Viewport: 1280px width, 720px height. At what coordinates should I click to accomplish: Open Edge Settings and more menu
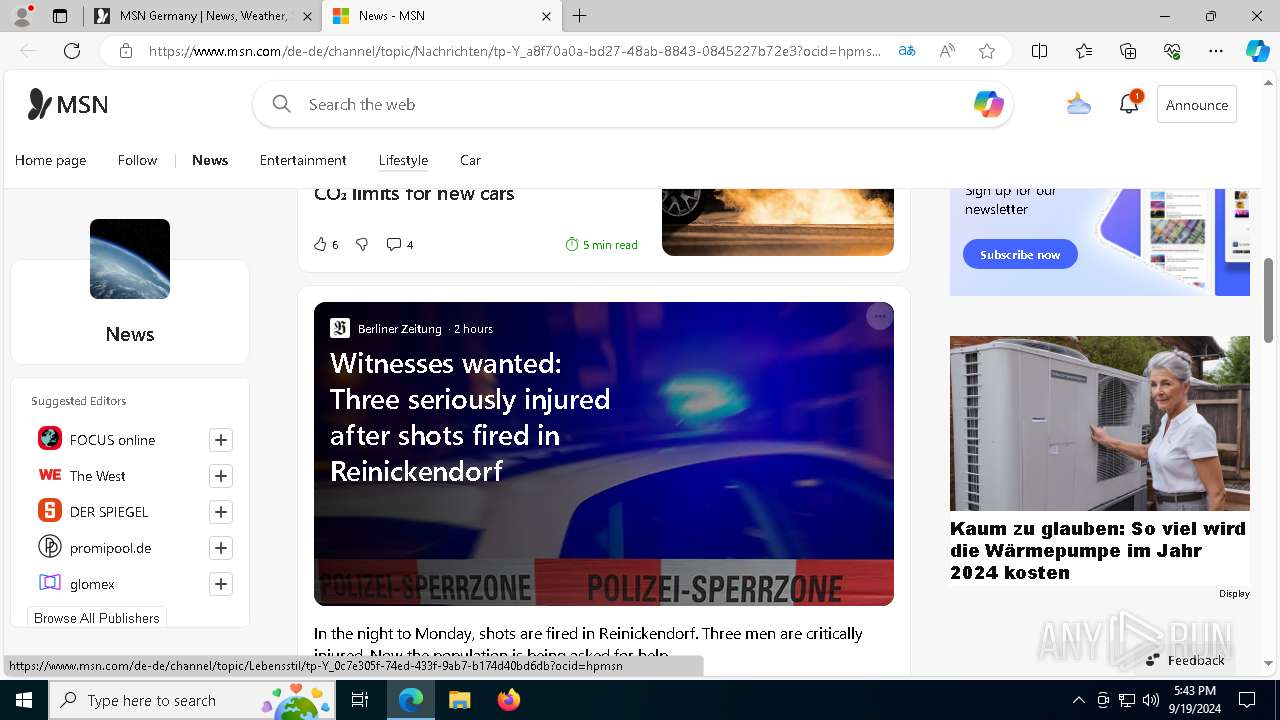coord(1216,51)
